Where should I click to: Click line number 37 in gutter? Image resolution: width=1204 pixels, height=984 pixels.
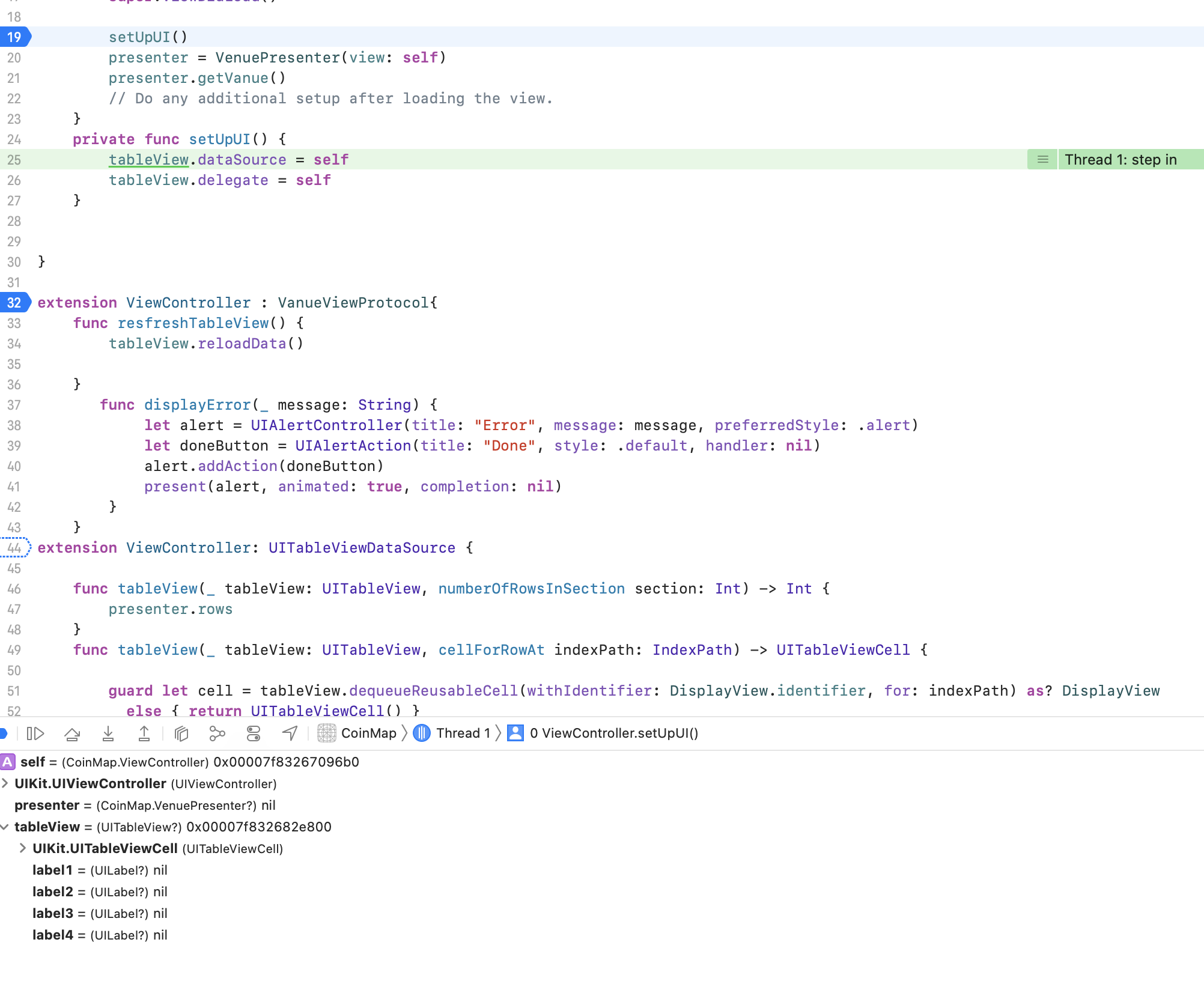(14, 405)
